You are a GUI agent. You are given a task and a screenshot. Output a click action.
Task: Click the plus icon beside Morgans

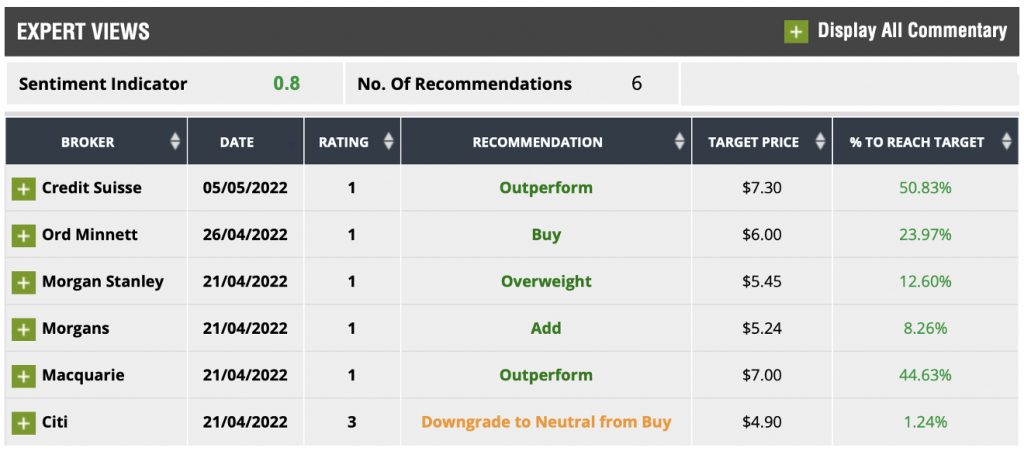(x=24, y=330)
